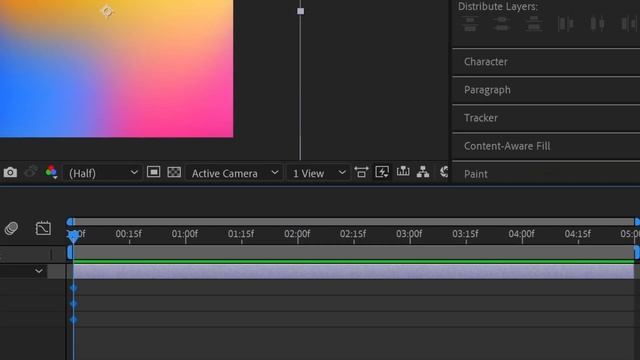The width and height of the screenshot is (640, 360).
Task: Take a snapshot with the camera icon
Action: pyautogui.click(x=10, y=172)
